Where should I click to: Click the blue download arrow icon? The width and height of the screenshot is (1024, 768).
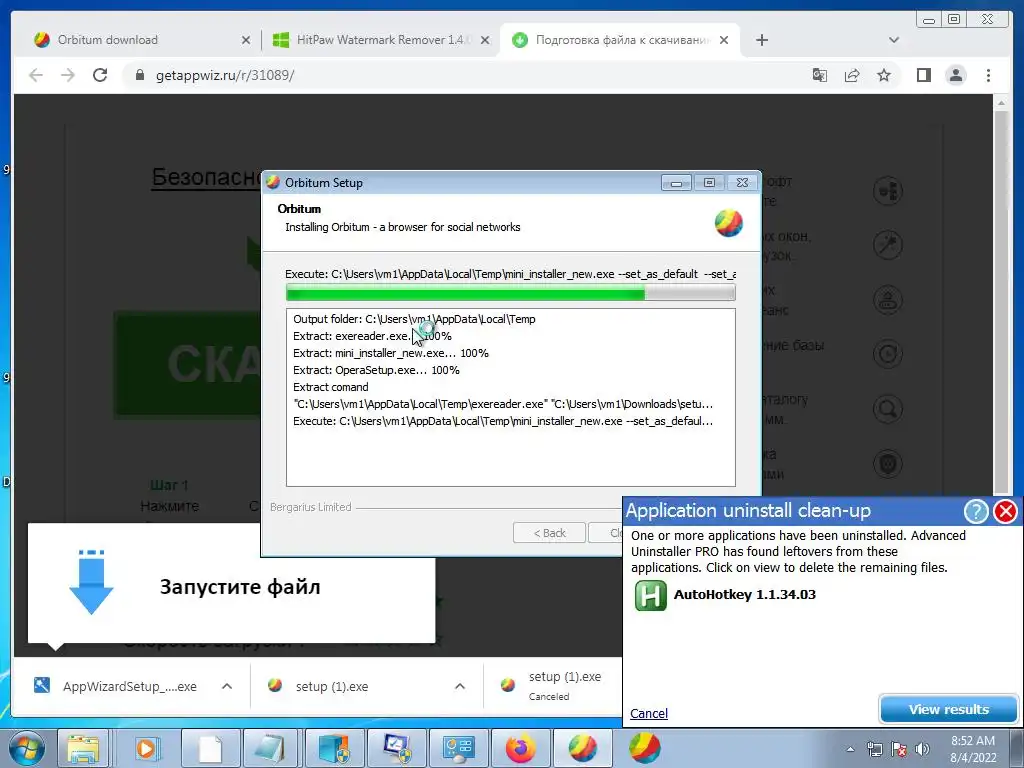[x=91, y=582]
